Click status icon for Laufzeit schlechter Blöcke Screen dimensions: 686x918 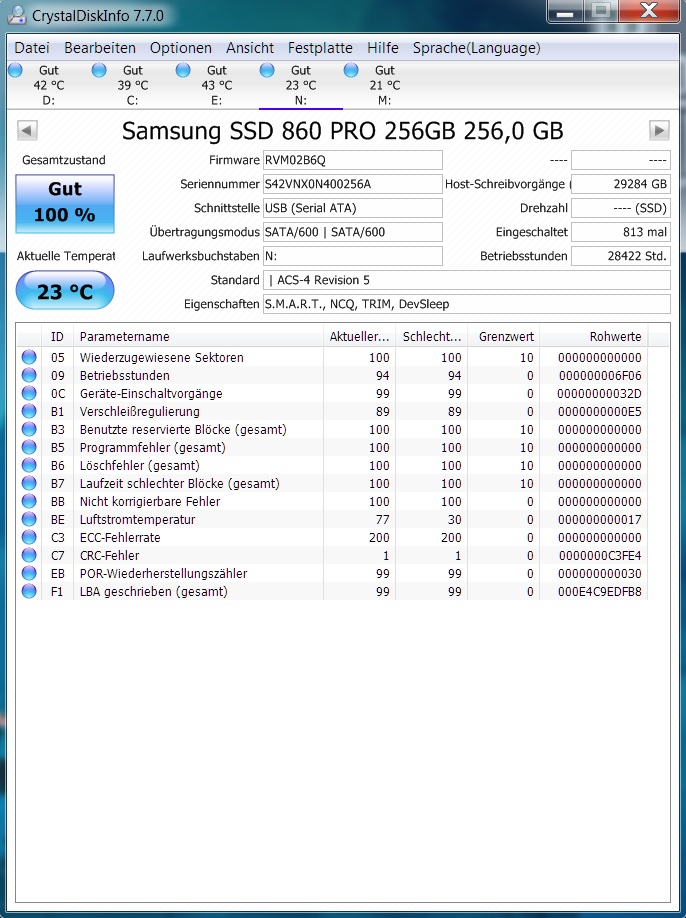tap(29, 484)
